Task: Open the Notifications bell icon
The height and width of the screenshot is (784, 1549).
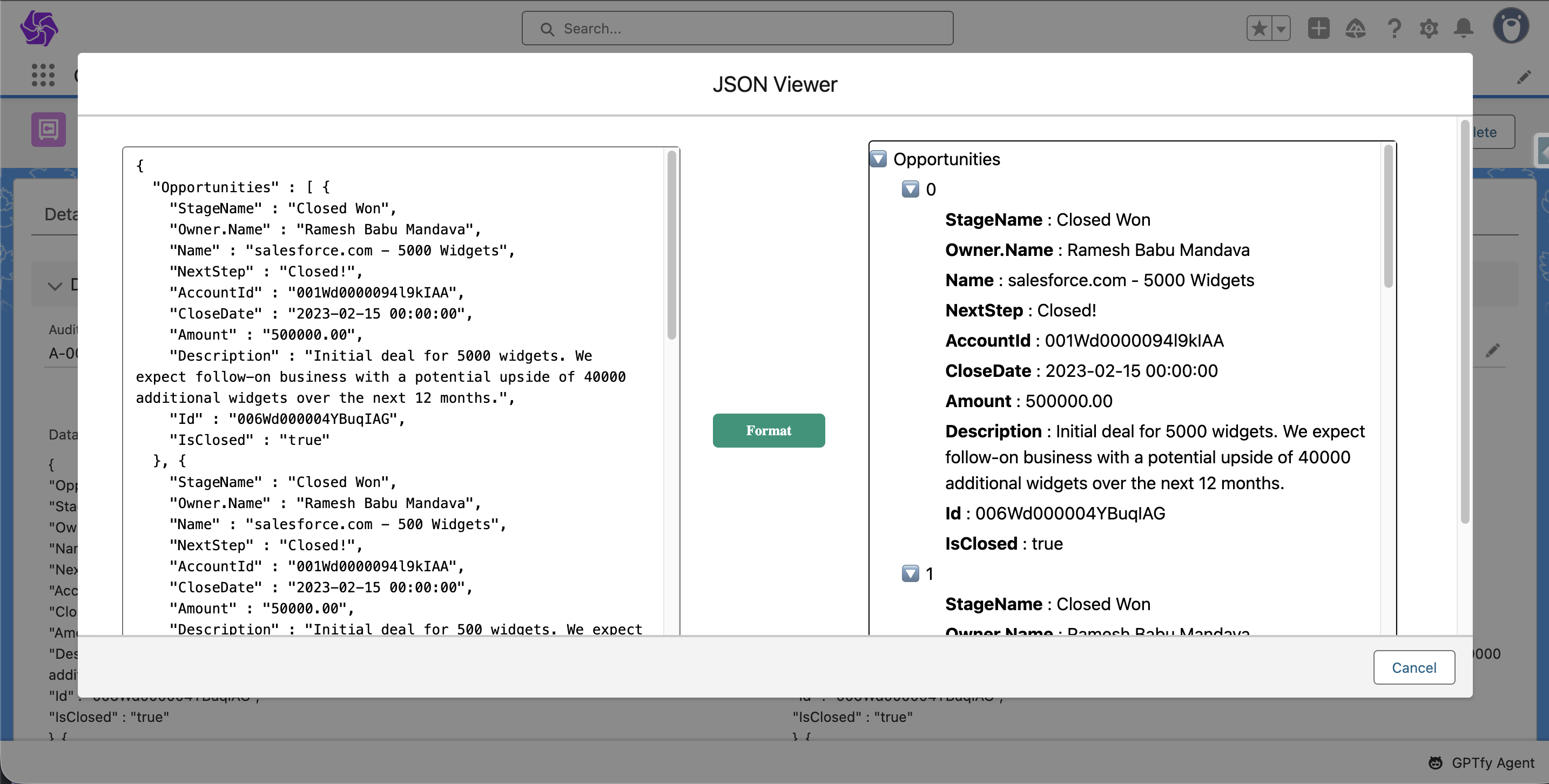Action: point(1464,28)
